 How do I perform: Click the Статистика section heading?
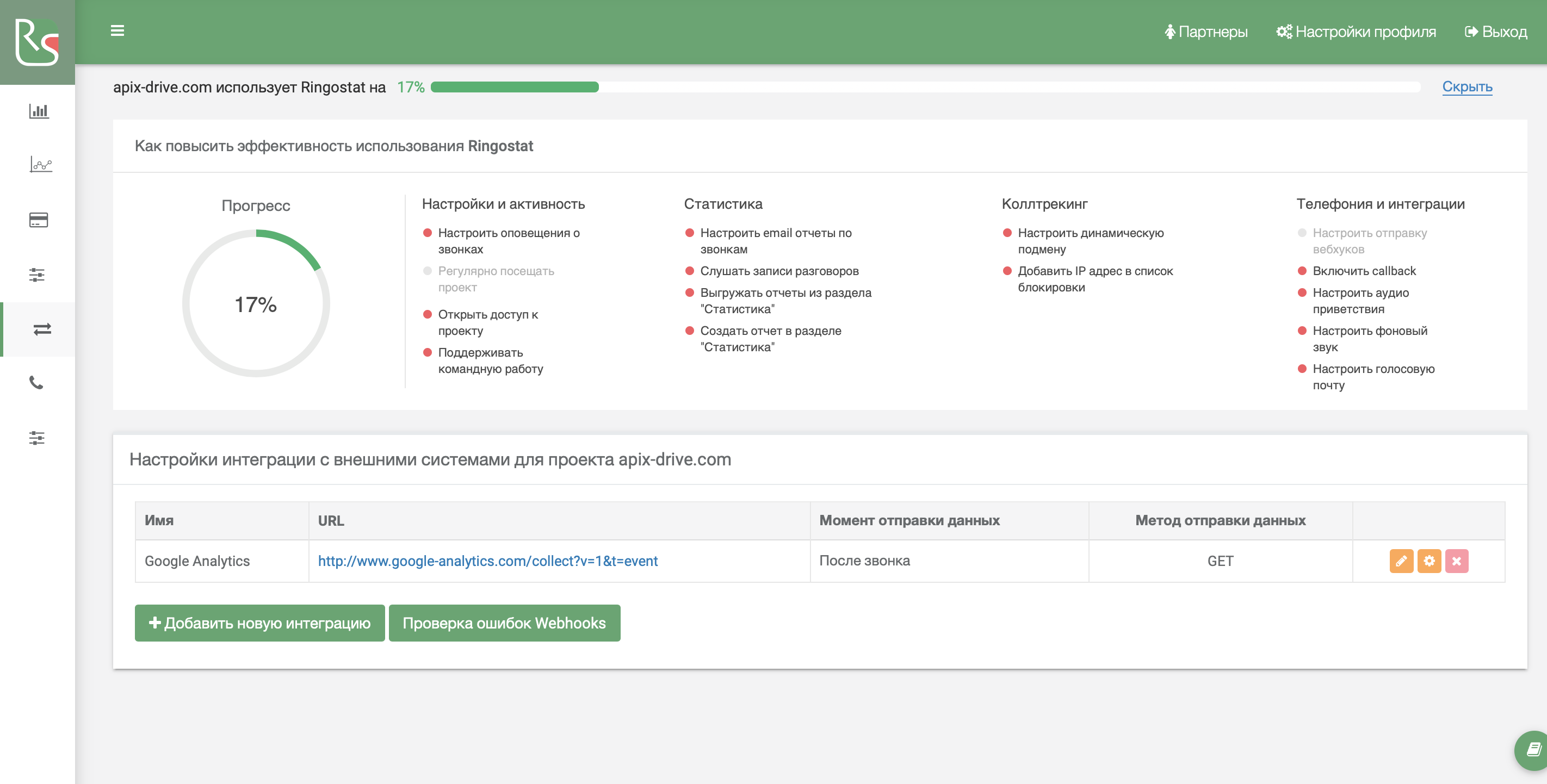pos(723,204)
